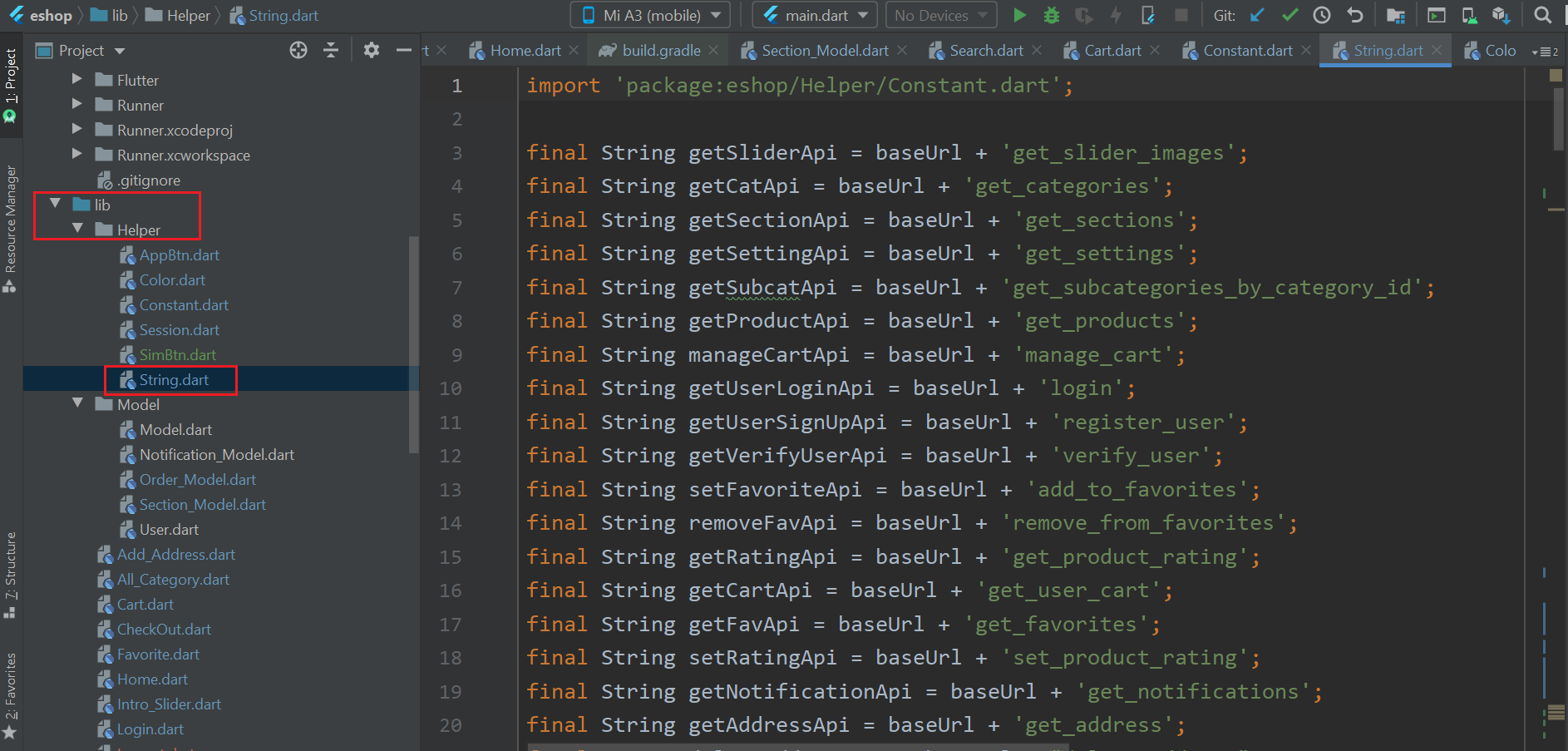Switch to the Constant.dart tab
The width and height of the screenshot is (1568, 751).
pyautogui.click(x=1247, y=51)
